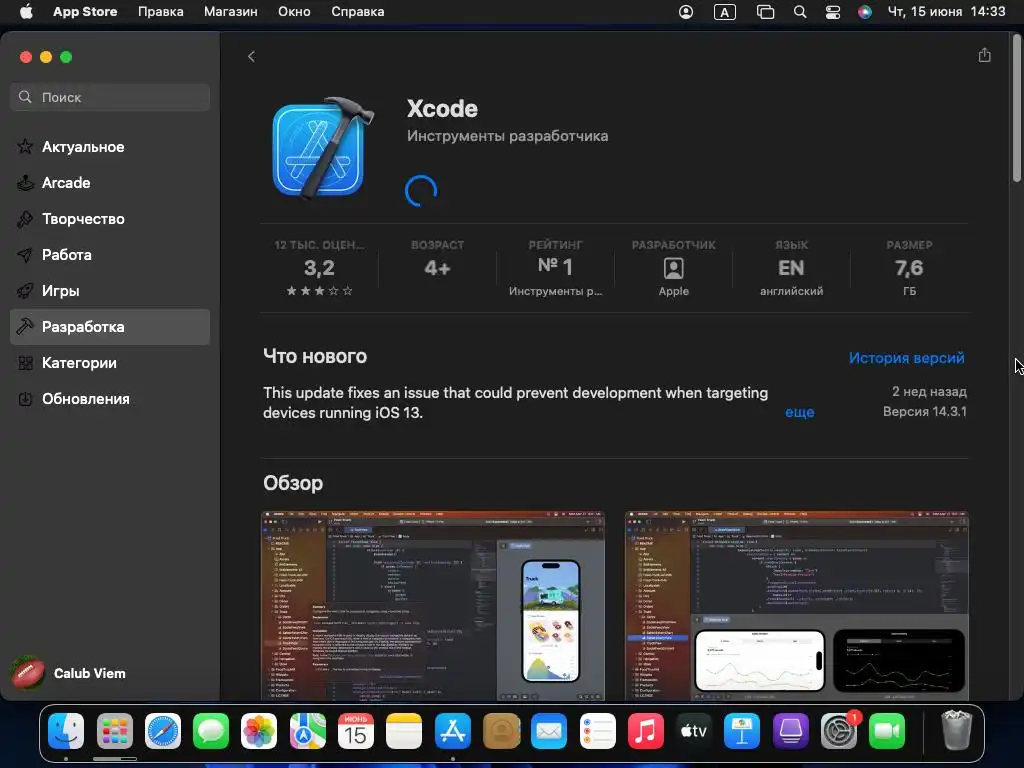Open second Xcode overview screenshot

tap(797, 606)
